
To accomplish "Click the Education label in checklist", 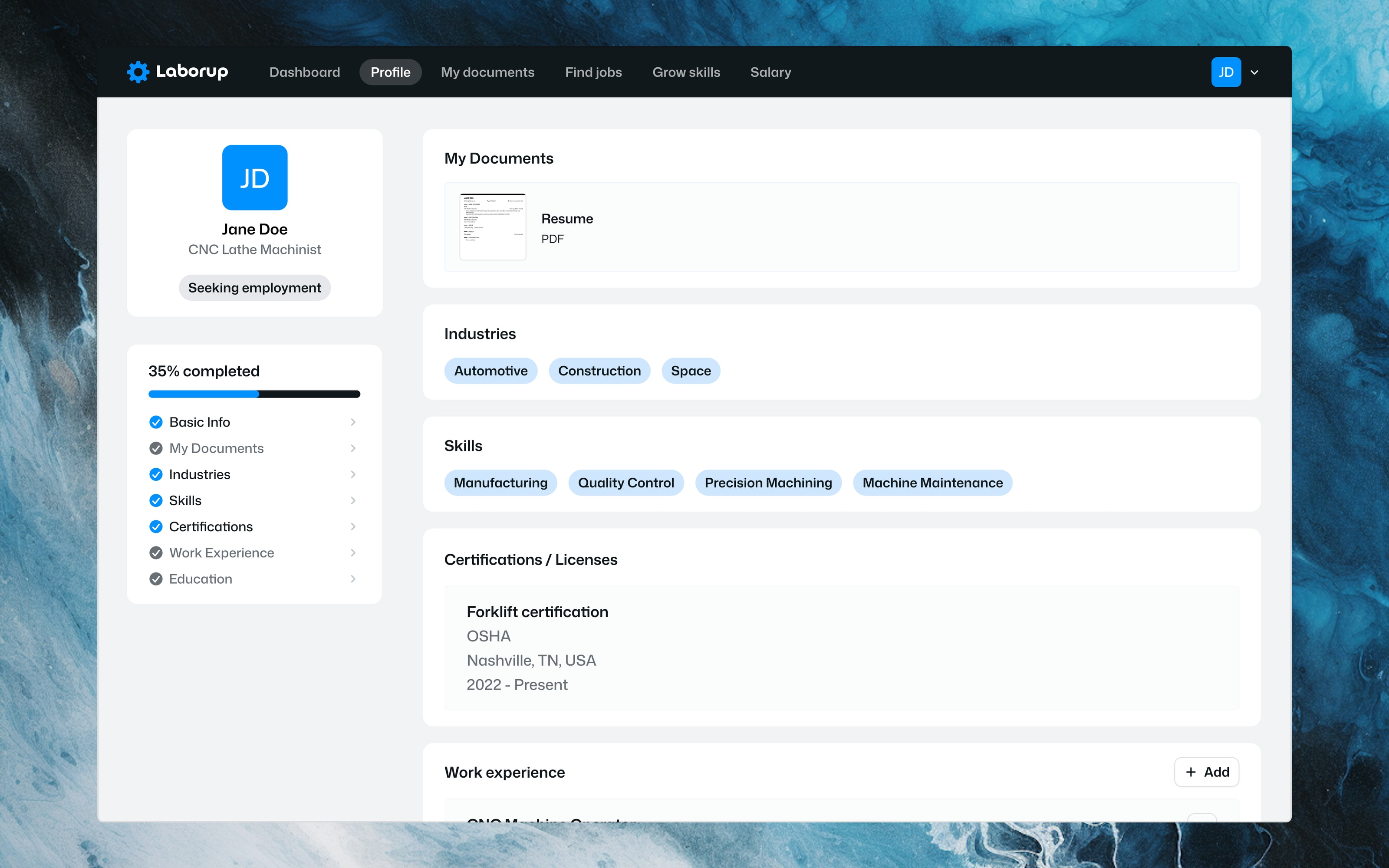I will point(200,579).
